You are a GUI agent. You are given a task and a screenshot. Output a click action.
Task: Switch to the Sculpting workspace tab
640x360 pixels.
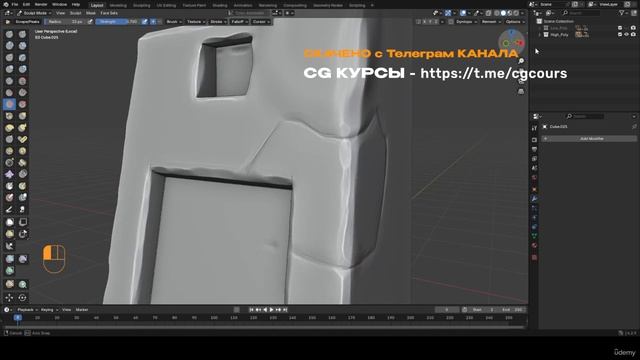click(142, 5)
